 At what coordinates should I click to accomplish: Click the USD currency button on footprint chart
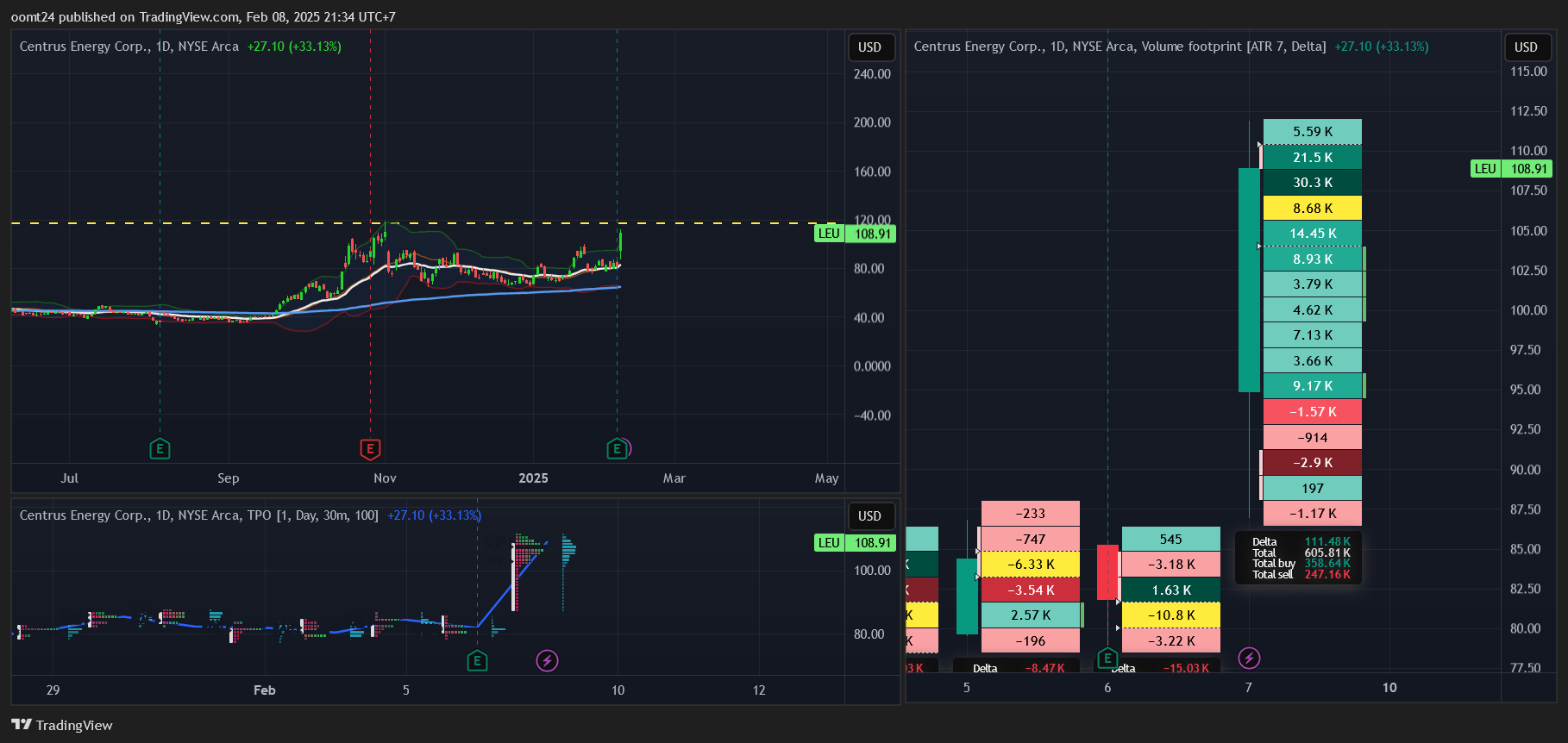[x=1526, y=47]
